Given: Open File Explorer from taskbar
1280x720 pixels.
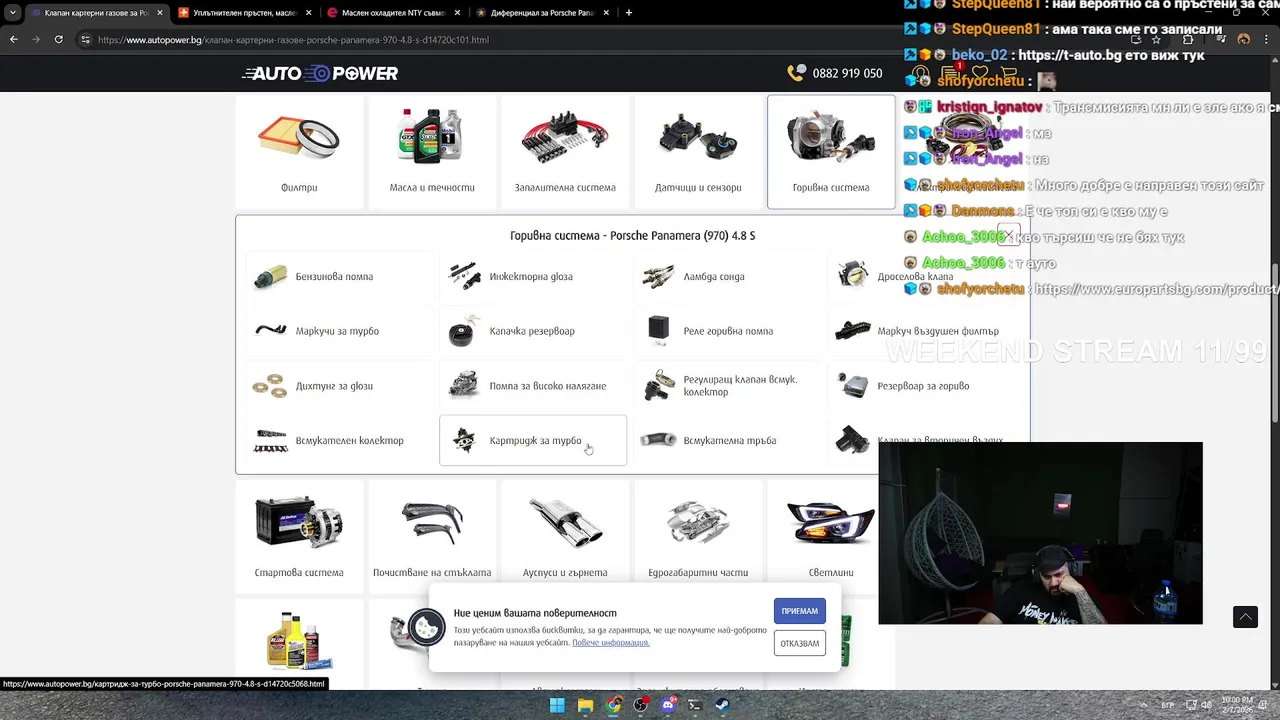Looking at the screenshot, I should coord(586,705).
